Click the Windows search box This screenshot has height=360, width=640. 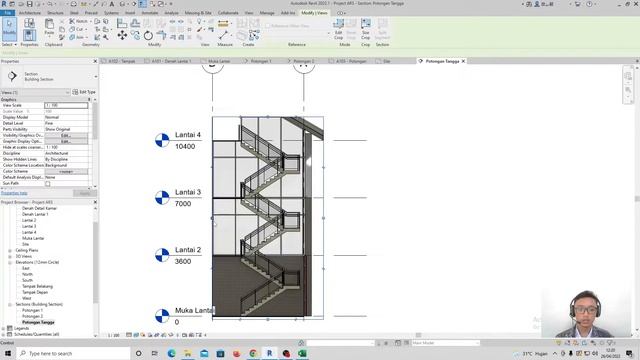pos(73,353)
